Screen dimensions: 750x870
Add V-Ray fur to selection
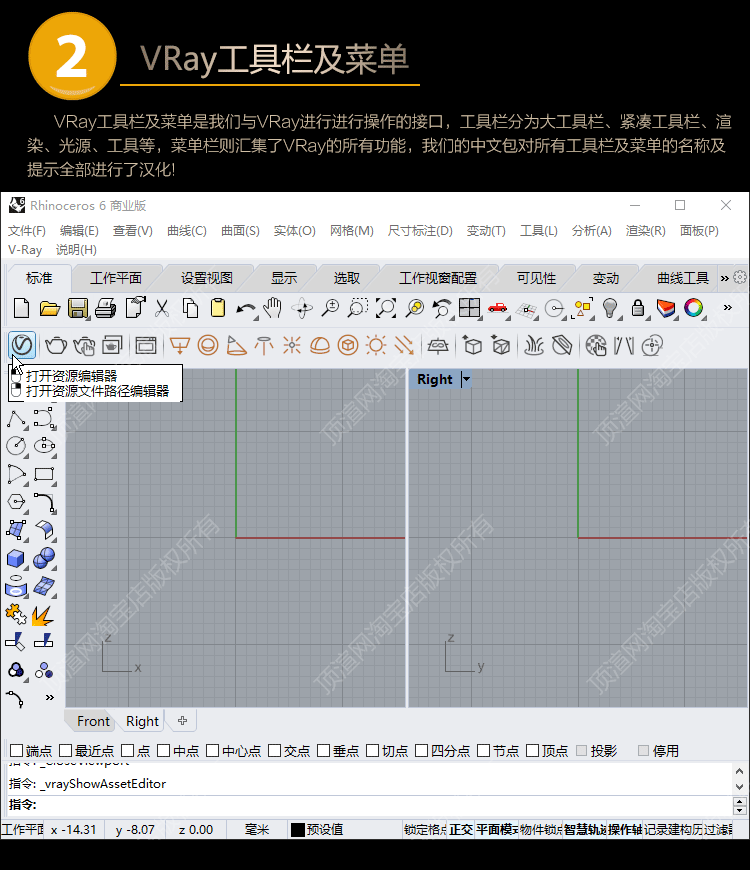point(534,346)
